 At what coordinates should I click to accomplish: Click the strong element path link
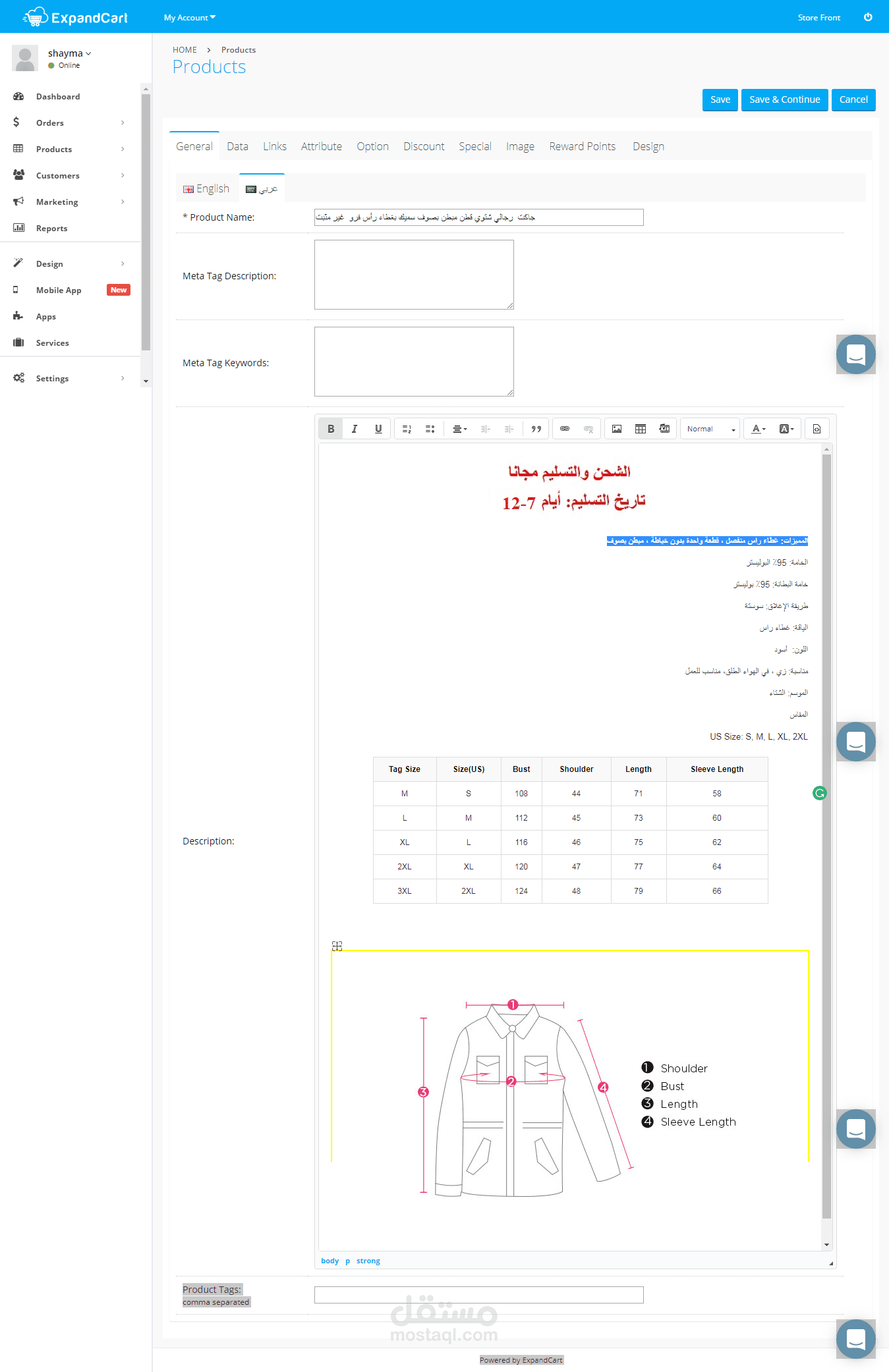[x=368, y=1261]
